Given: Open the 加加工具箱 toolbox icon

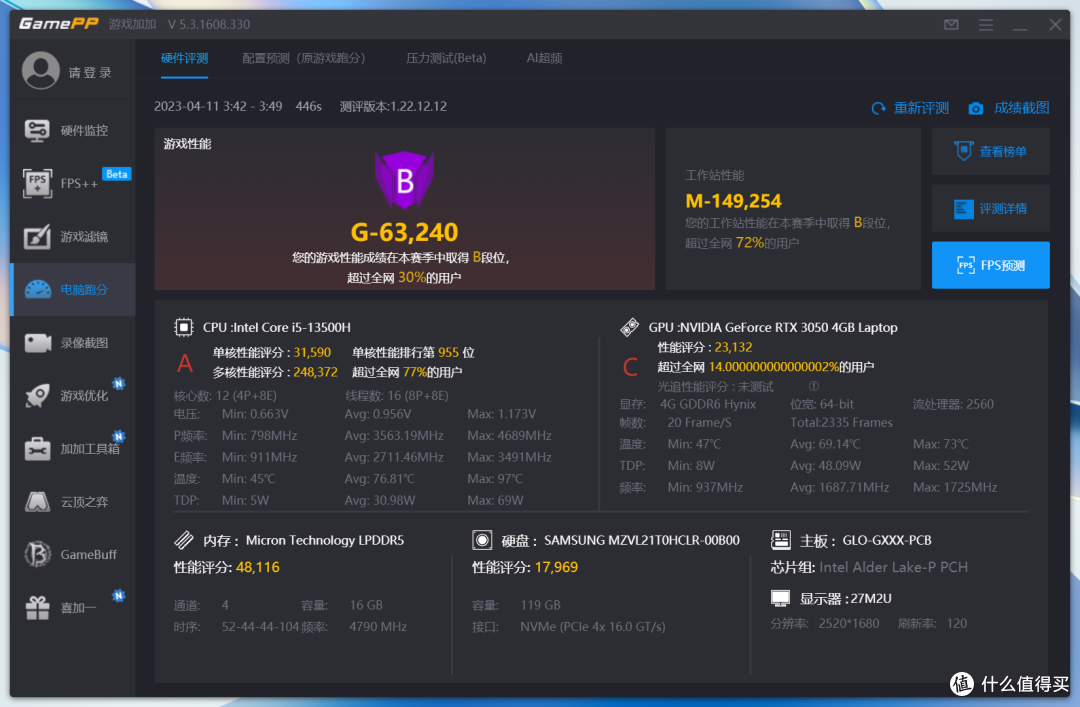Looking at the screenshot, I should [37, 449].
